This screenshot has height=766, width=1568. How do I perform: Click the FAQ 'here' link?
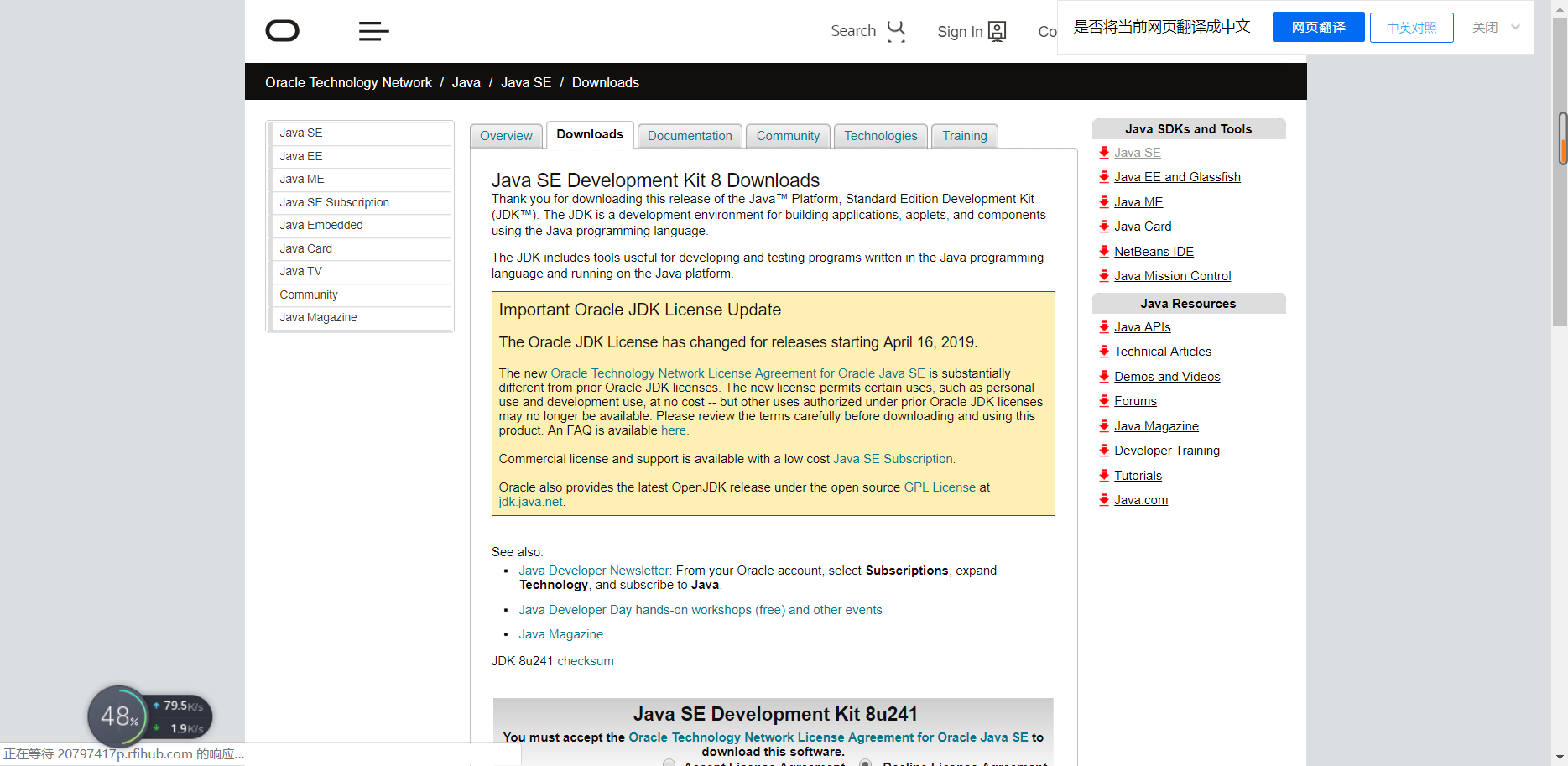[674, 430]
